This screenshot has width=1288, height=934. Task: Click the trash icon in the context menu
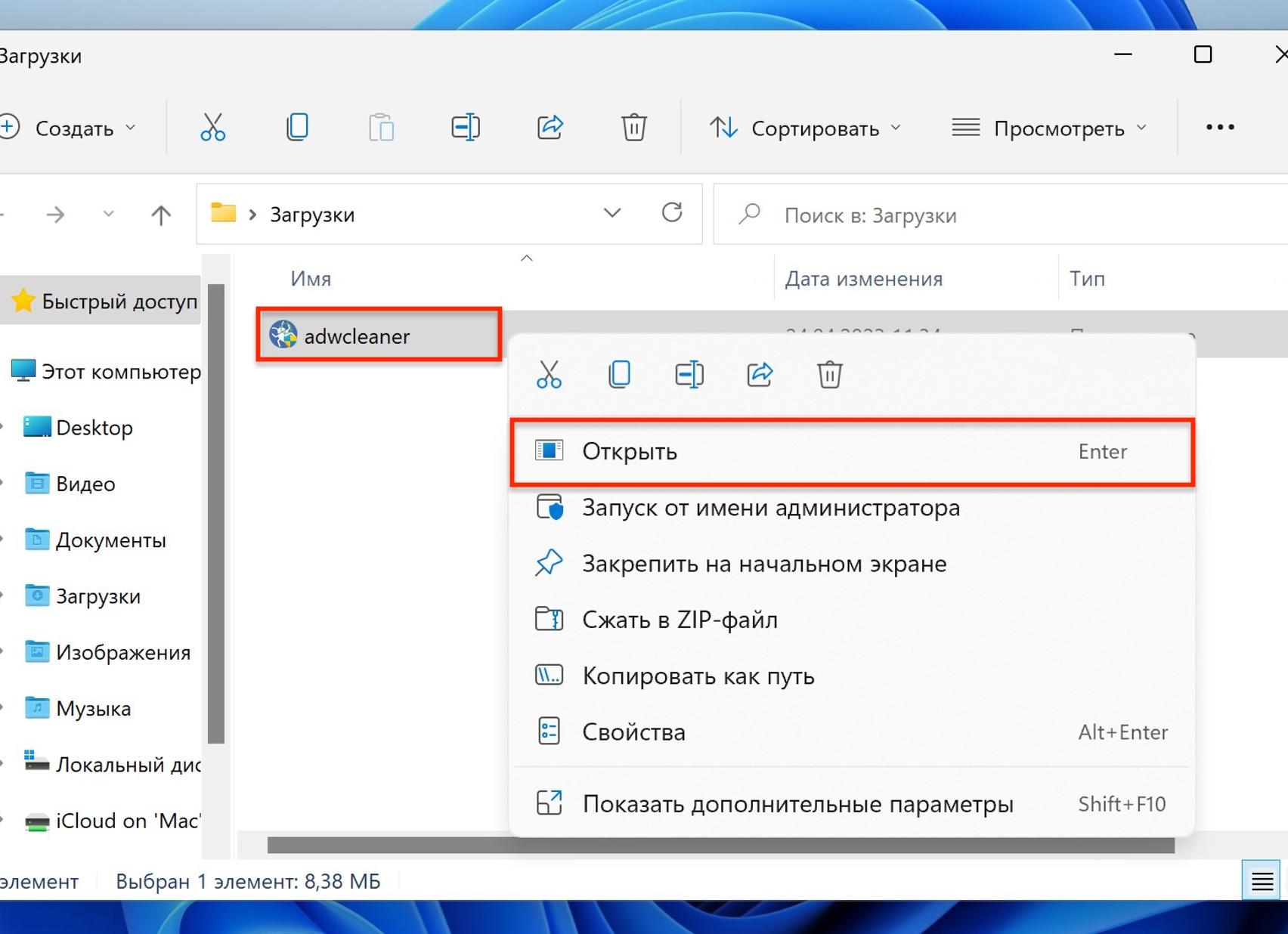click(x=829, y=374)
